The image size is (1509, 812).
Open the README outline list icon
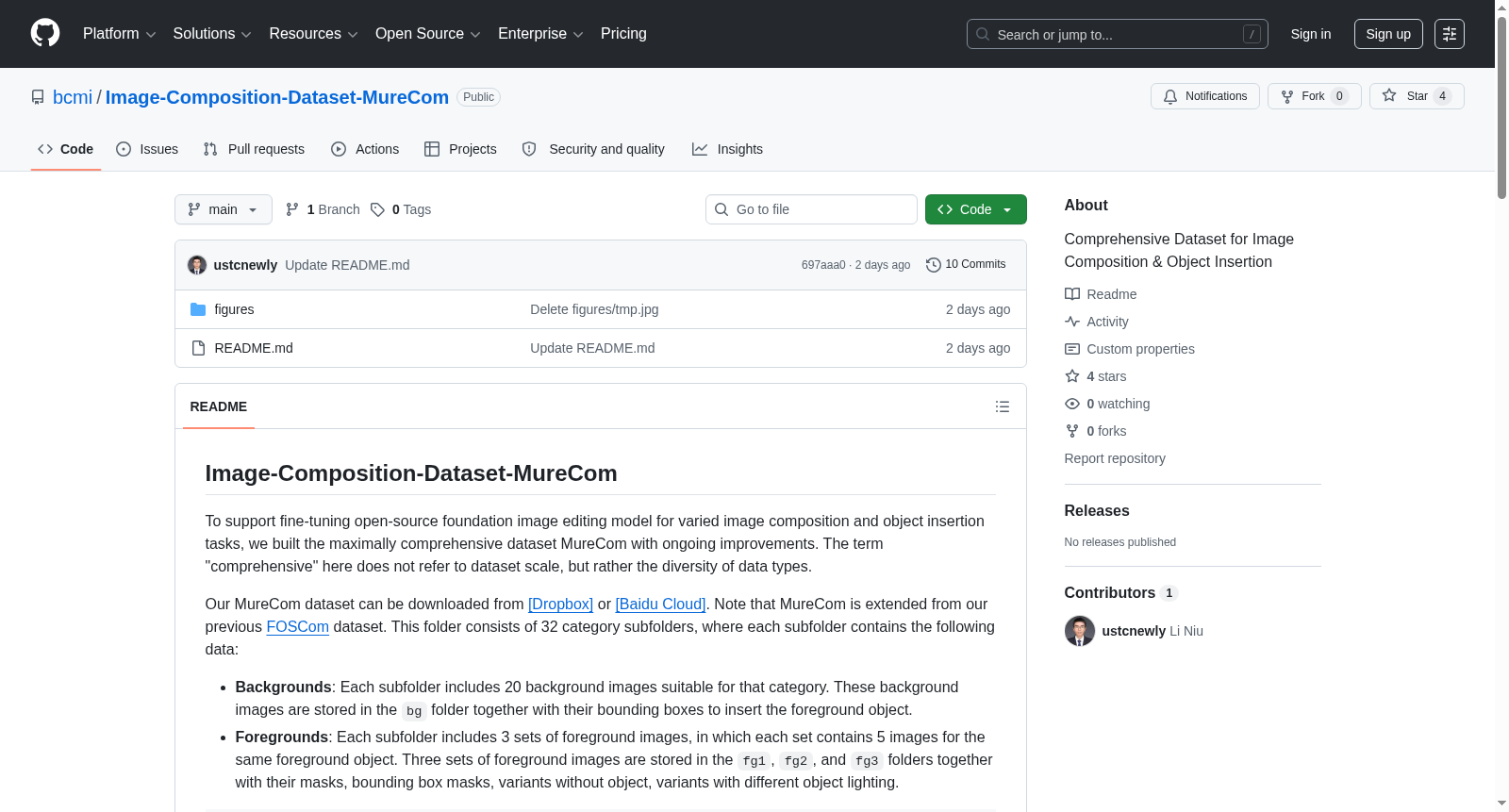pyautogui.click(x=1003, y=406)
